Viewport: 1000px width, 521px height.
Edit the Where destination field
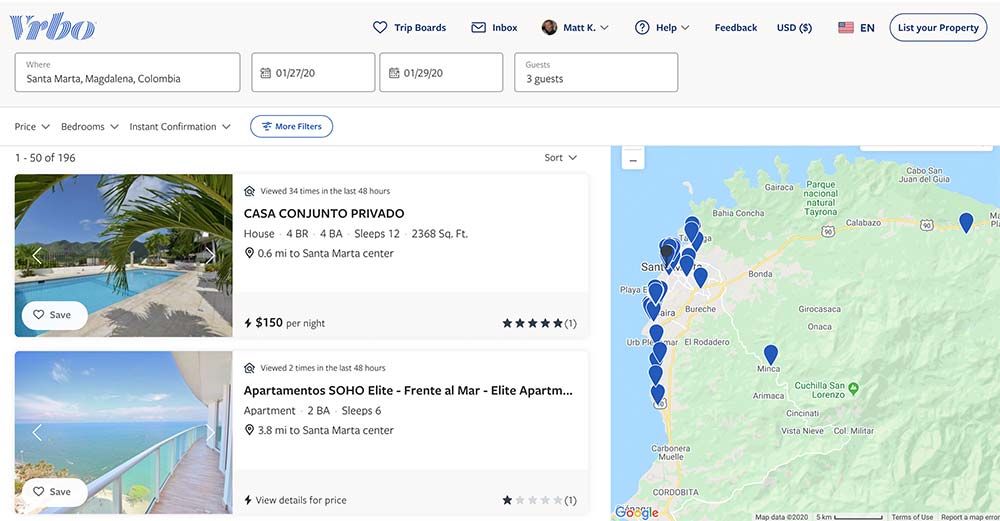click(x=128, y=72)
